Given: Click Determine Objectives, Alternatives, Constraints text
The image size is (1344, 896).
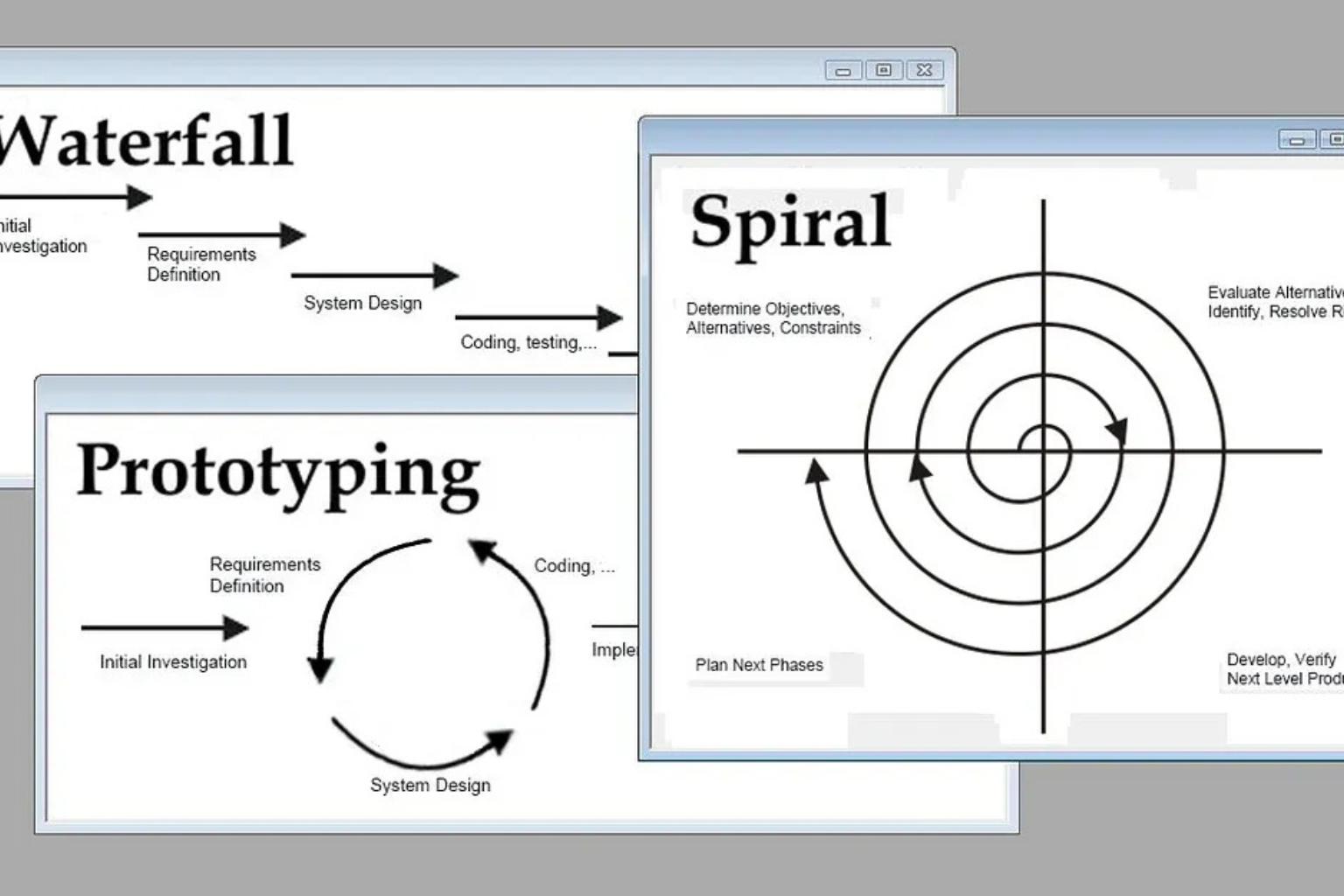Looking at the screenshot, I should pos(773,318).
